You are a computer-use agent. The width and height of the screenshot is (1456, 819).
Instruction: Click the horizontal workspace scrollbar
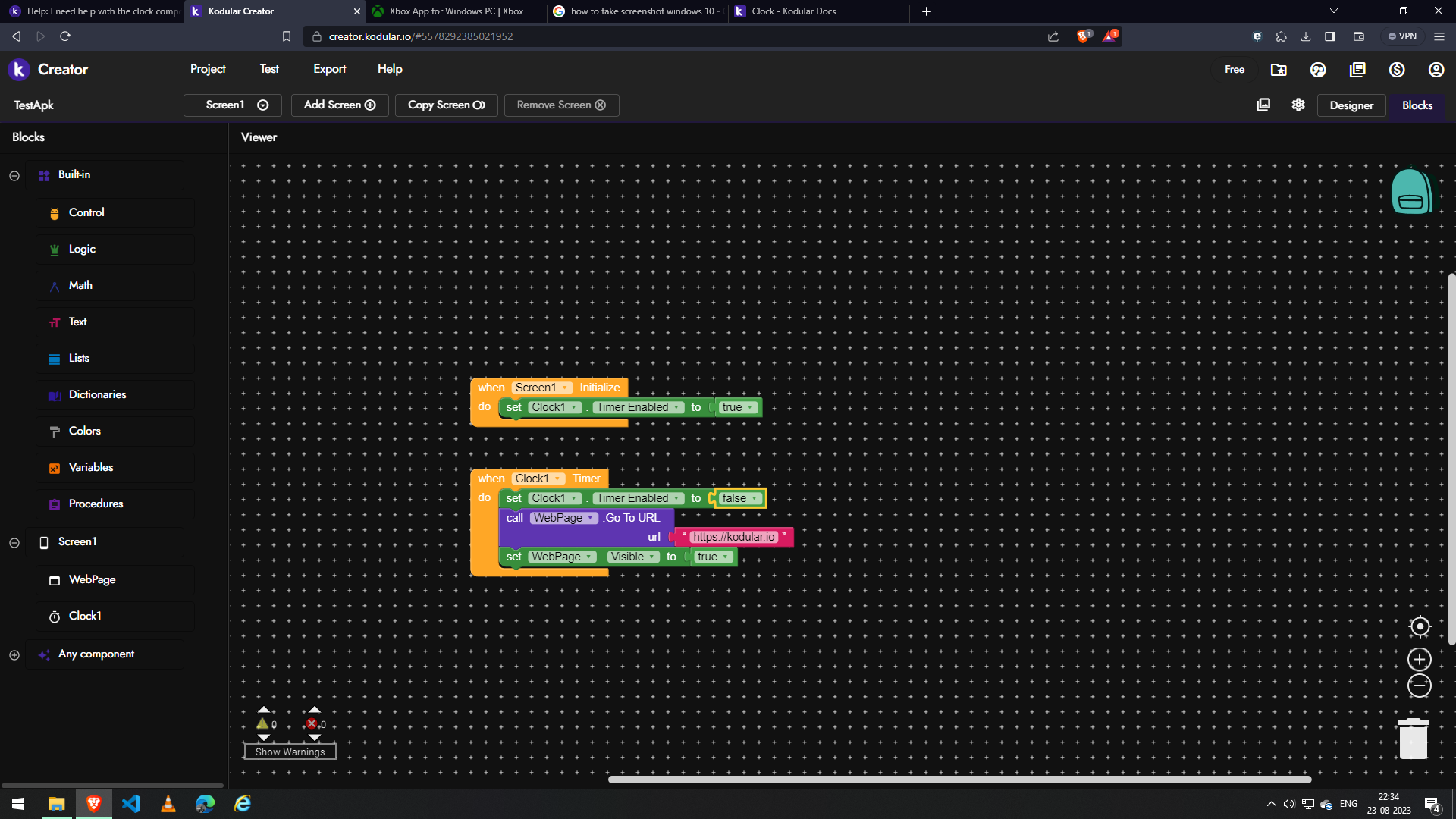coord(959,779)
